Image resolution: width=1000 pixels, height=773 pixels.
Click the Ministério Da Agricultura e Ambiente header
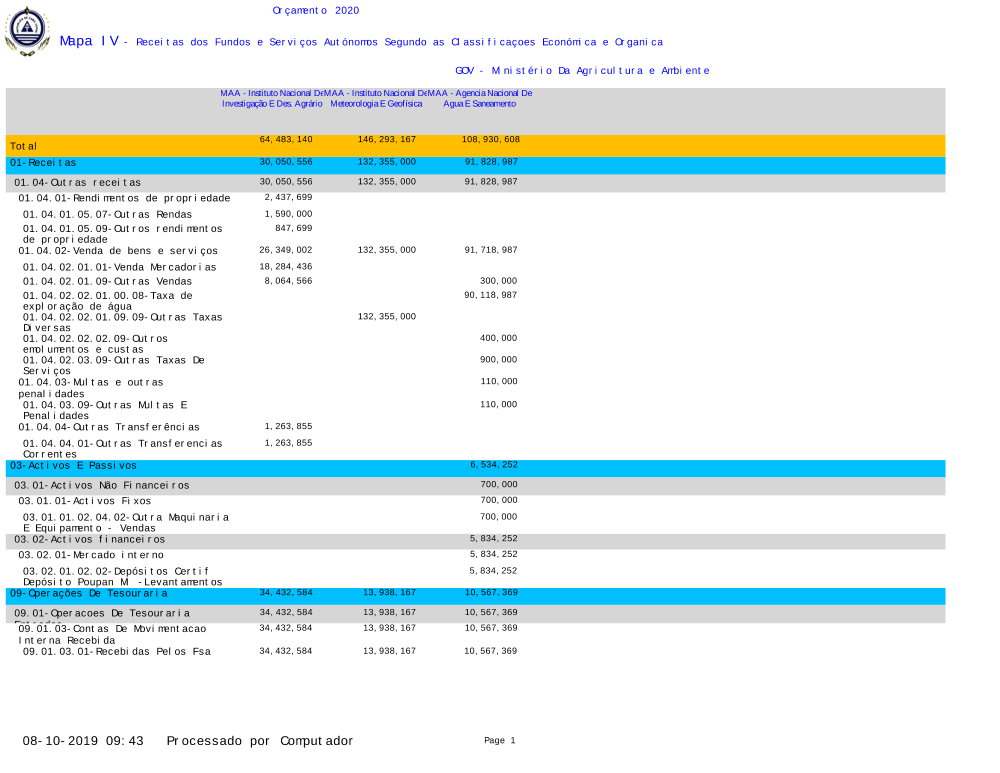pos(582,71)
